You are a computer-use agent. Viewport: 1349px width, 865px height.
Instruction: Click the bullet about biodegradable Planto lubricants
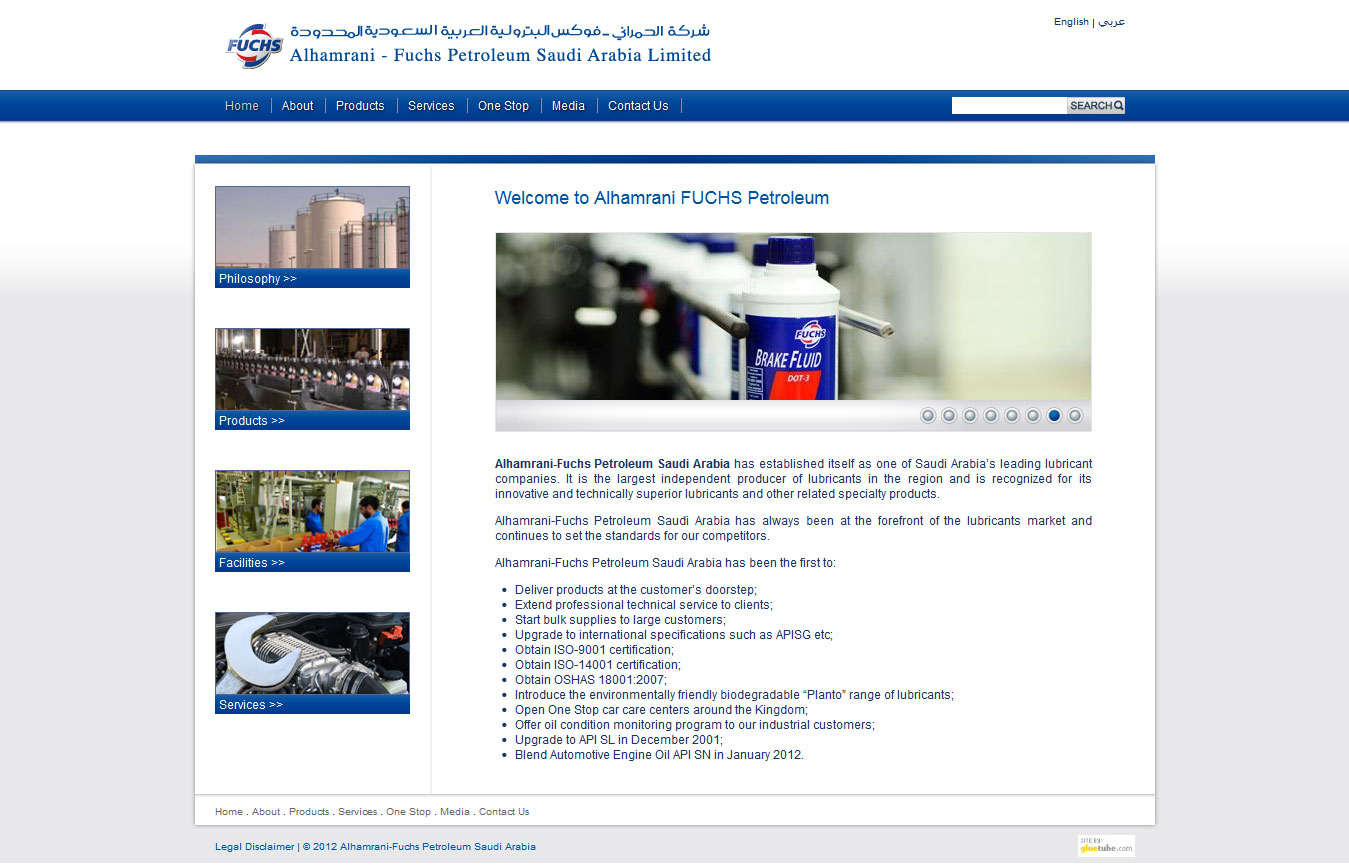[x=734, y=695]
